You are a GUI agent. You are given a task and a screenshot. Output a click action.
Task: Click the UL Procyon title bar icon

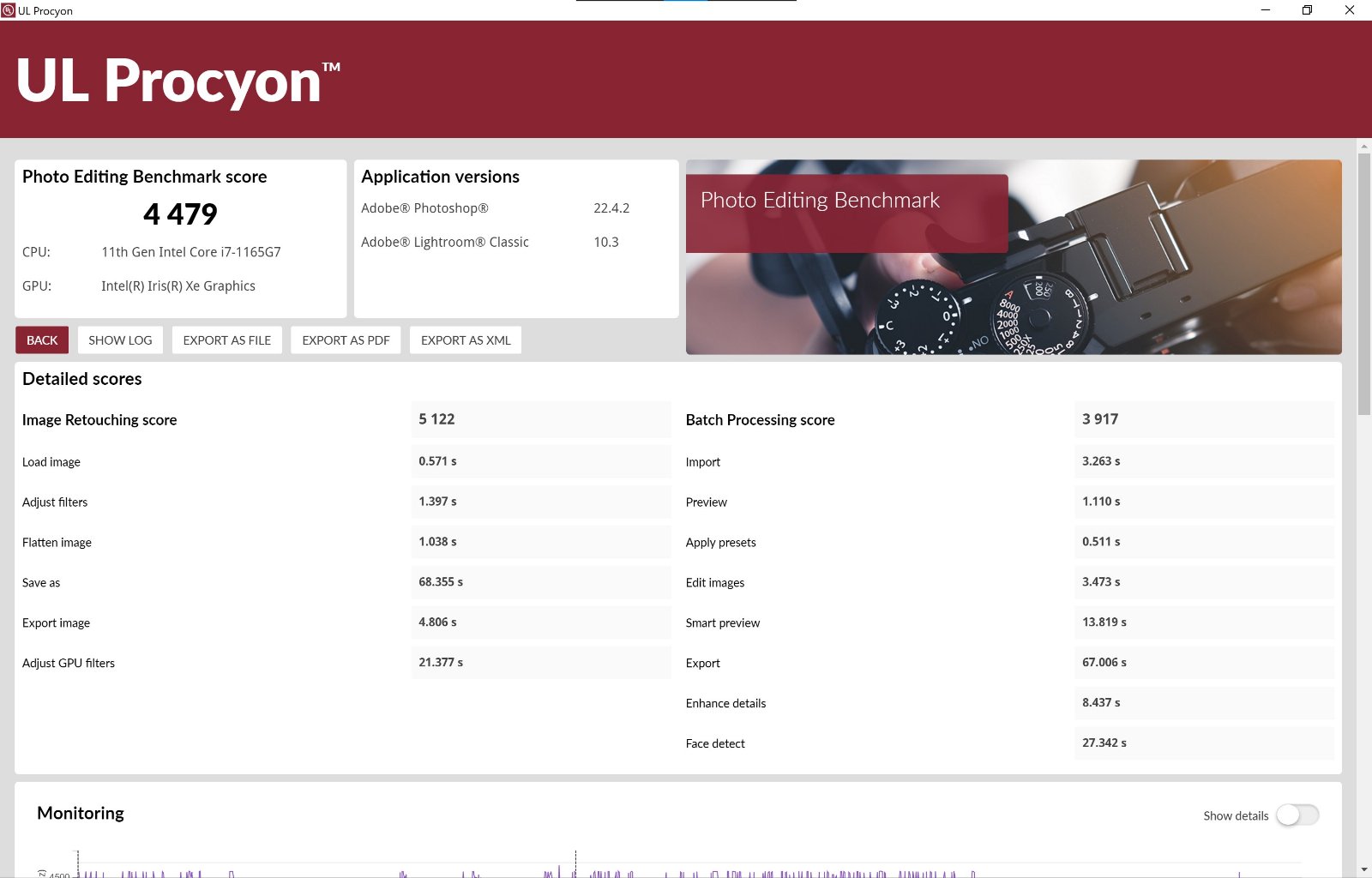coord(9,10)
